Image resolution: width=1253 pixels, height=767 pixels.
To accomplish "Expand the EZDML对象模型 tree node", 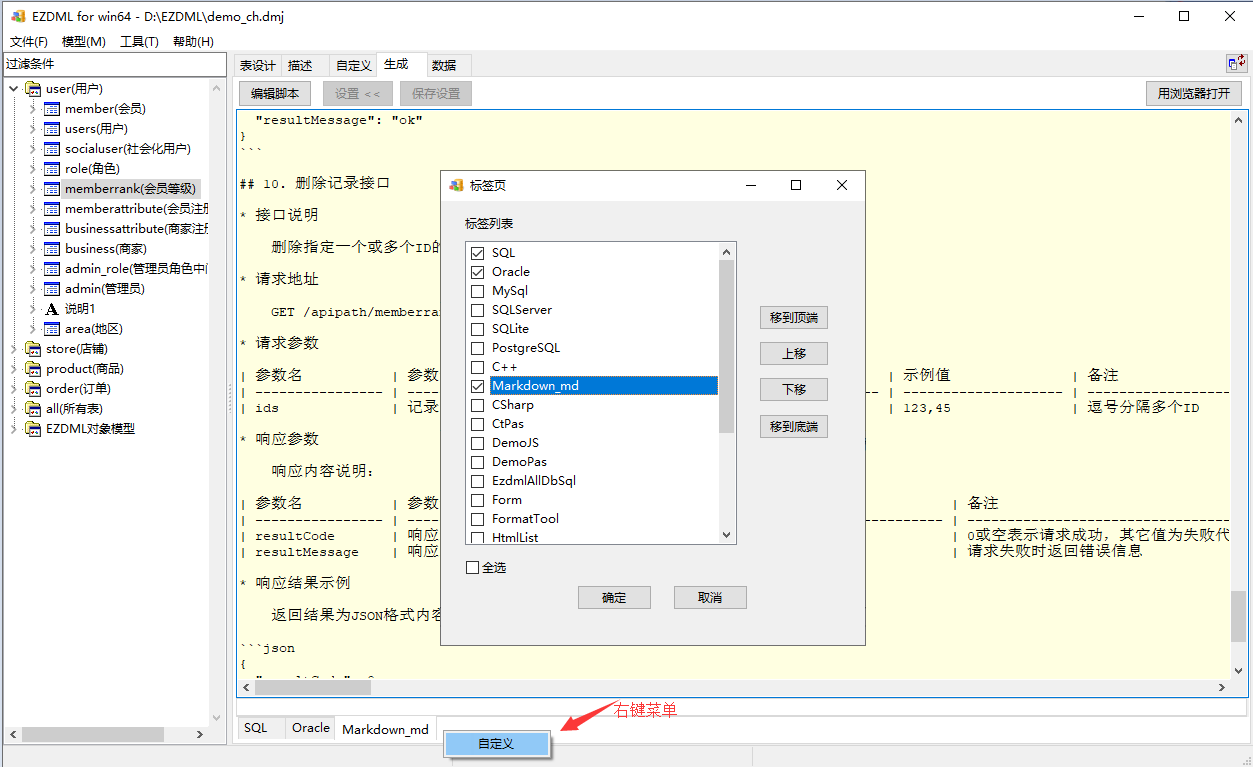I will 14,429.
